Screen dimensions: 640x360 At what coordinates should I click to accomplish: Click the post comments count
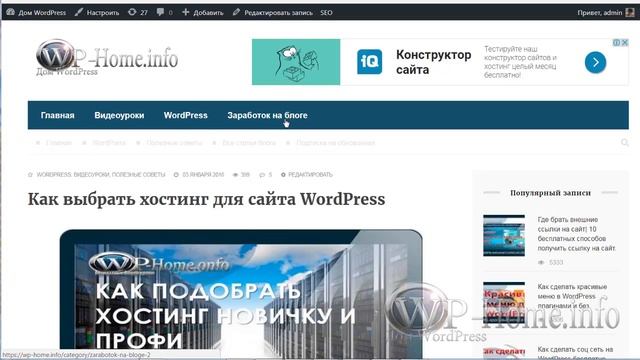pyautogui.click(x=266, y=175)
